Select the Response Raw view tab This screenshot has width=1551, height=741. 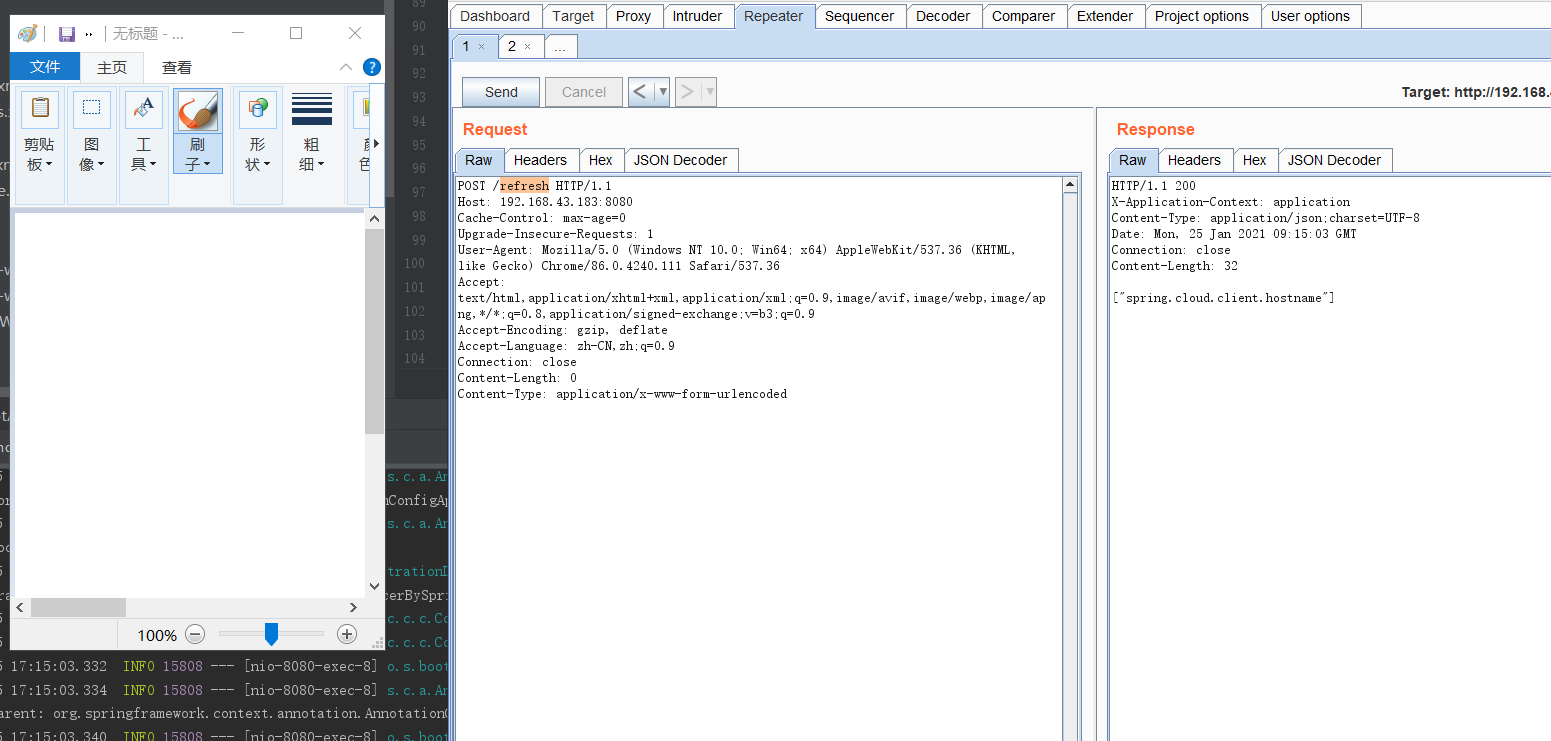(1133, 160)
